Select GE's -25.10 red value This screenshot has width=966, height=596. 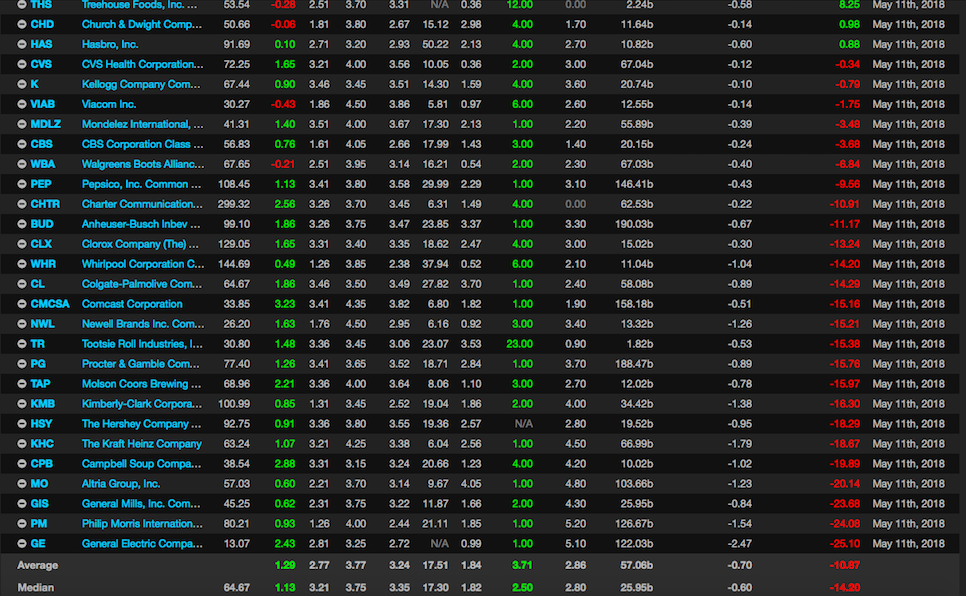pyautogui.click(x=844, y=544)
